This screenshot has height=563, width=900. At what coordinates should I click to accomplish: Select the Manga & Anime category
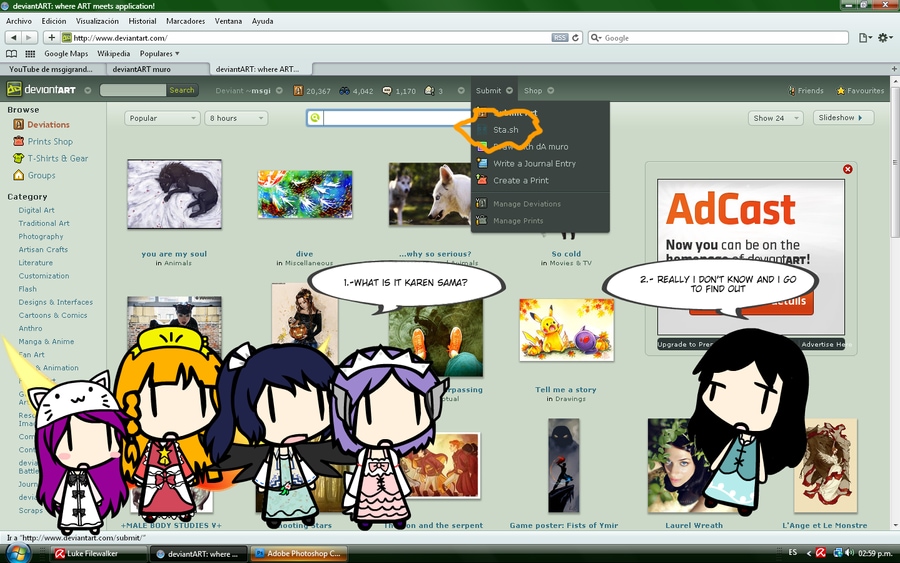[x=46, y=341]
